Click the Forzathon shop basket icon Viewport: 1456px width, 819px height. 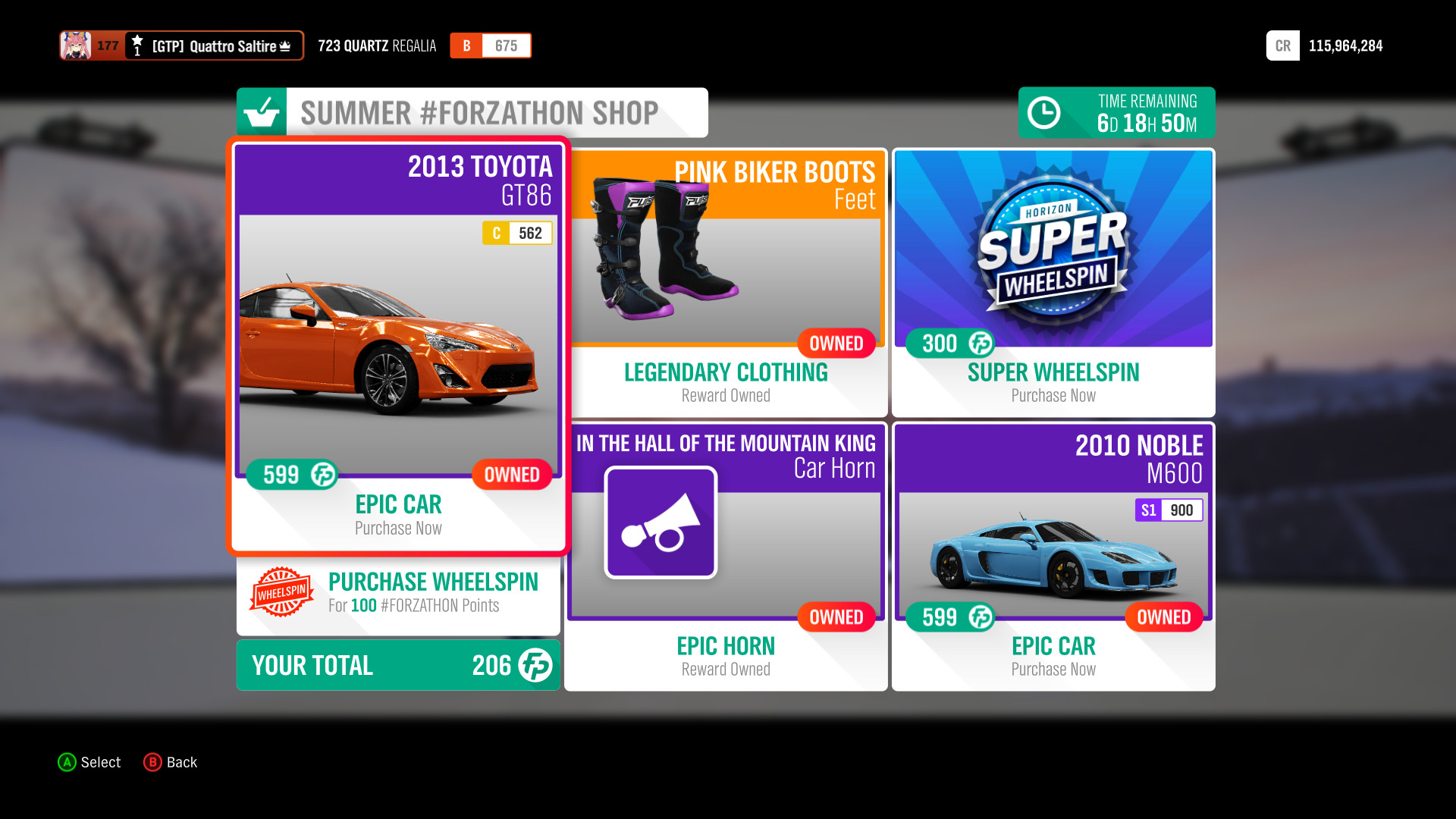tap(262, 112)
